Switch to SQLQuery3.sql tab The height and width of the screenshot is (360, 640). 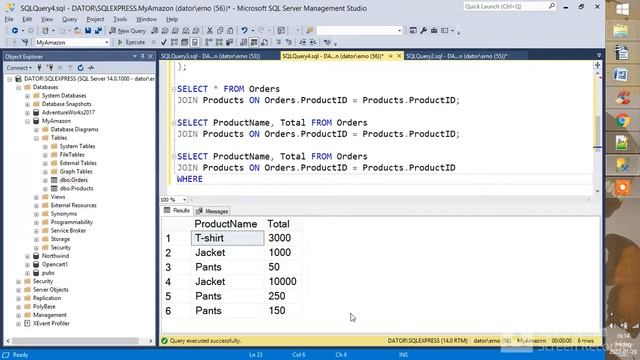click(211, 56)
